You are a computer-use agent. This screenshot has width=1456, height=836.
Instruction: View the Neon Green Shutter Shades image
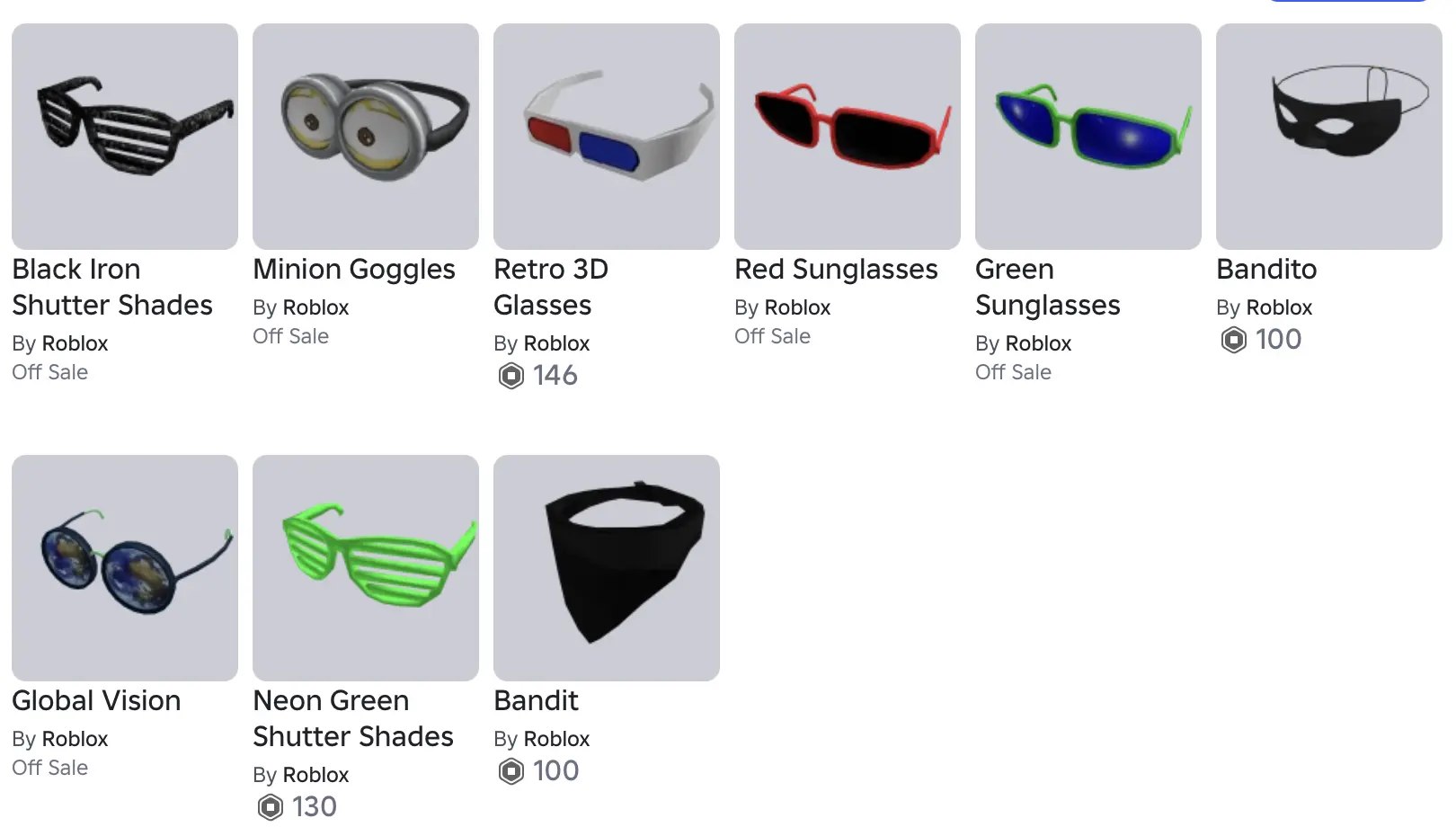coord(366,568)
